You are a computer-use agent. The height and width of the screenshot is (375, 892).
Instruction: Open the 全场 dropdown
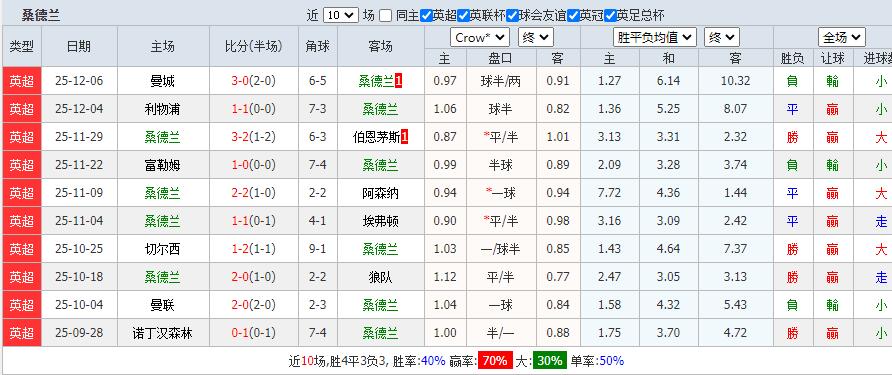[841, 38]
